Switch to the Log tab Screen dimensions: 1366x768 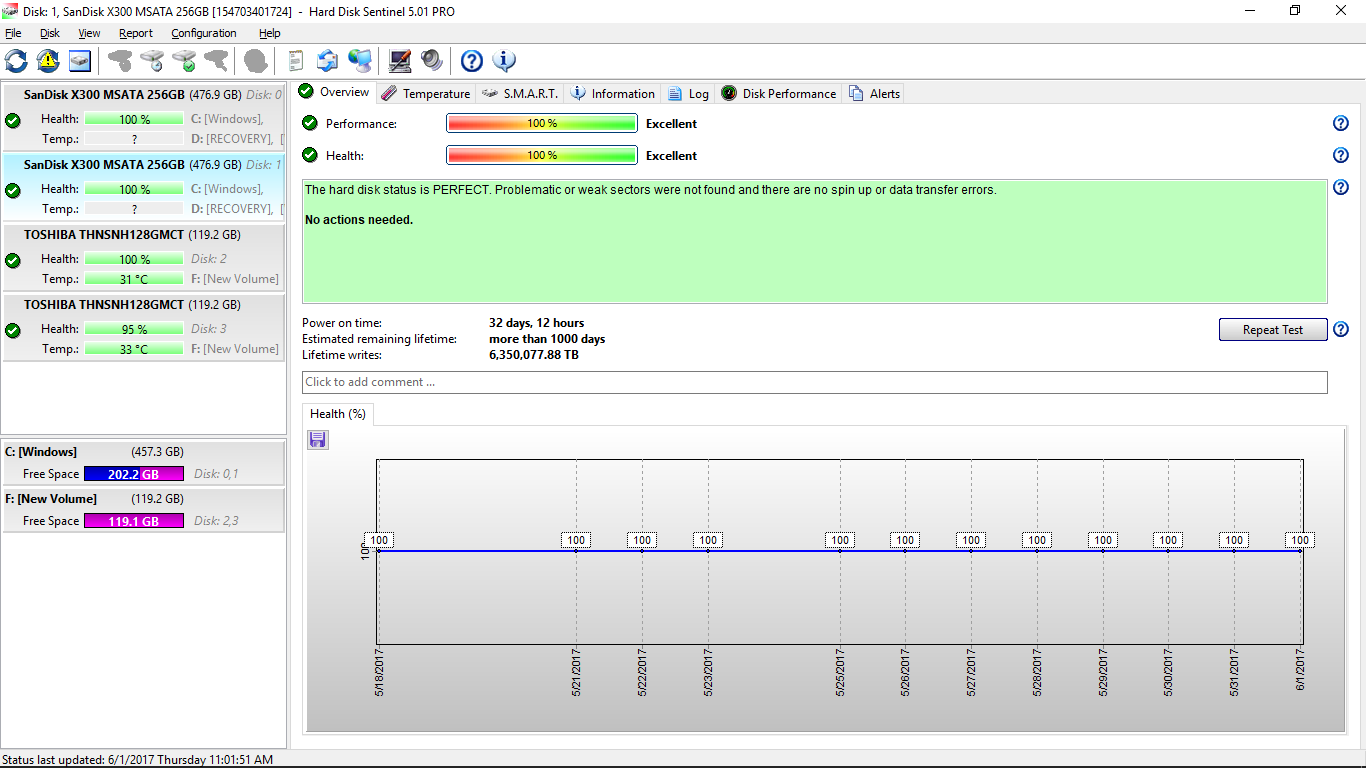coord(689,93)
